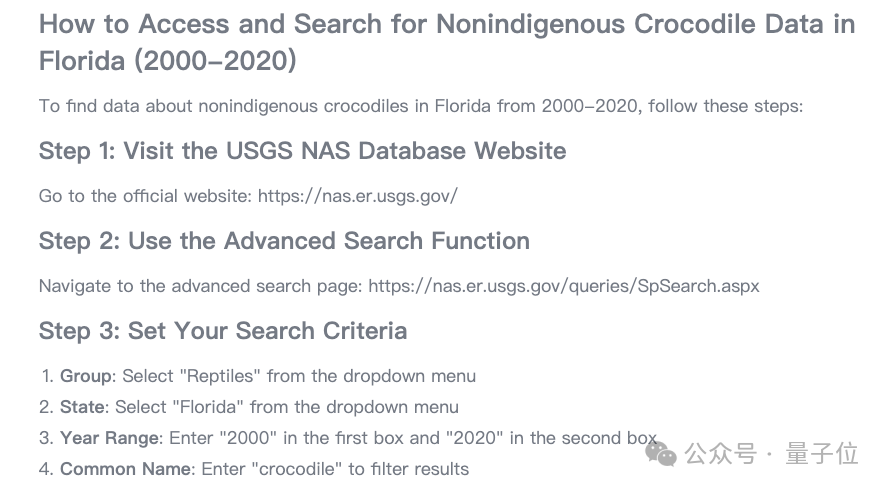
Task: Select the main title heading about Nonindigenous Crocodile Data
Action: (446, 42)
